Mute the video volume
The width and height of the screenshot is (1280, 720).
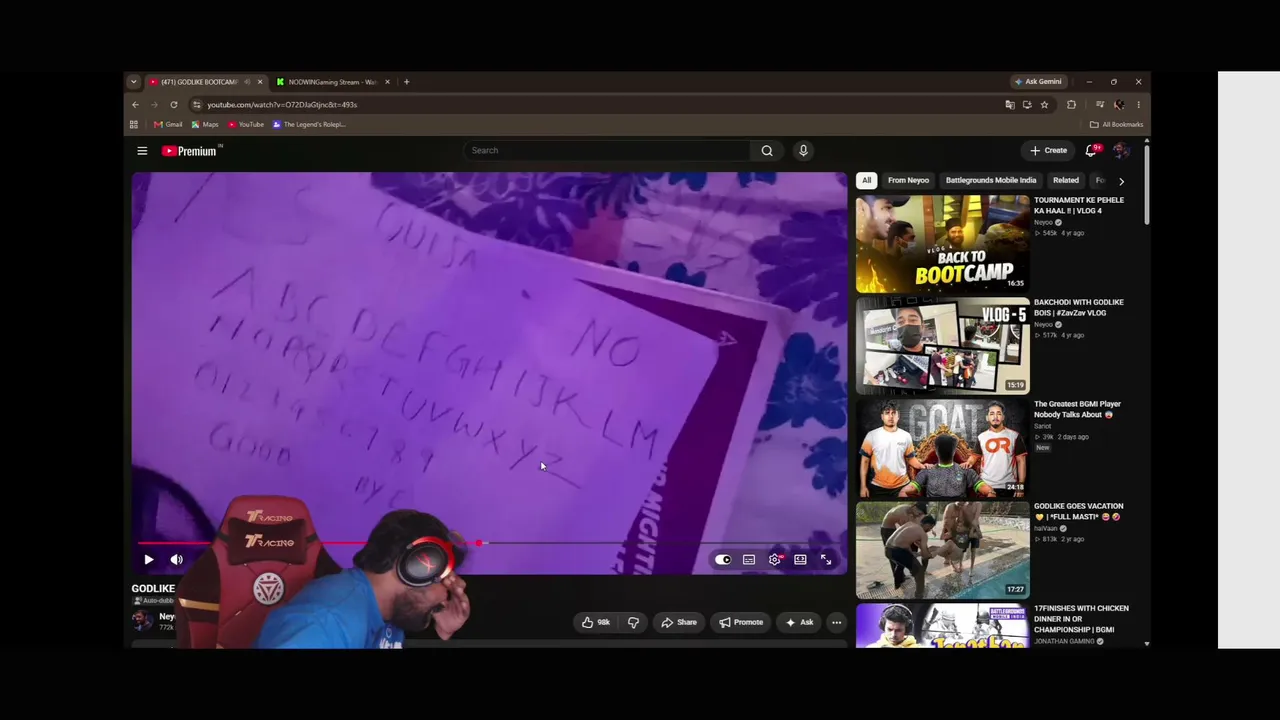(x=176, y=560)
